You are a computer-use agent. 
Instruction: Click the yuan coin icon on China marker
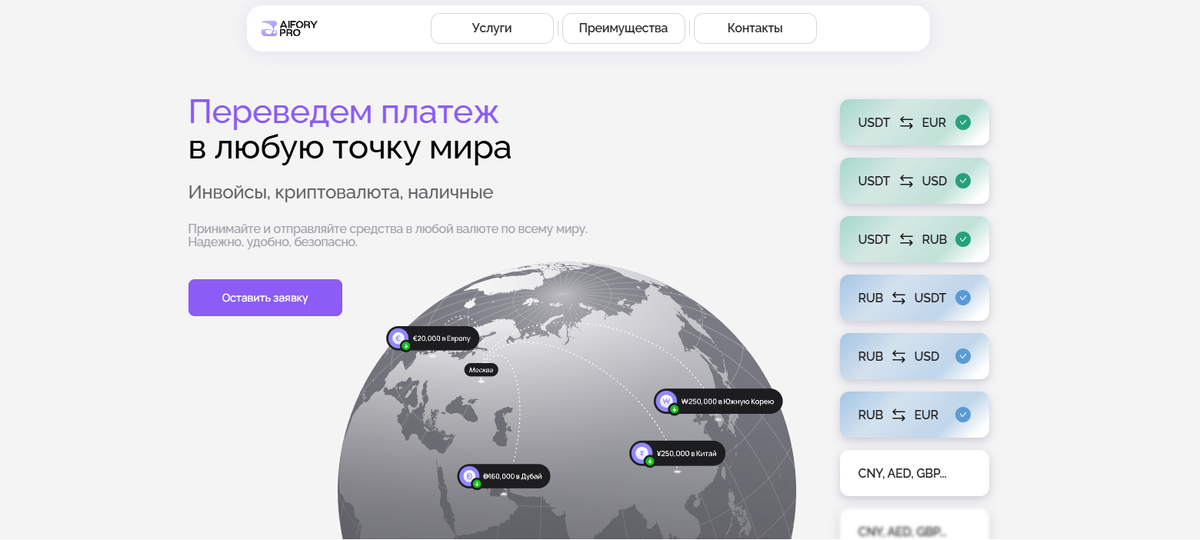pyautogui.click(x=641, y=452)
